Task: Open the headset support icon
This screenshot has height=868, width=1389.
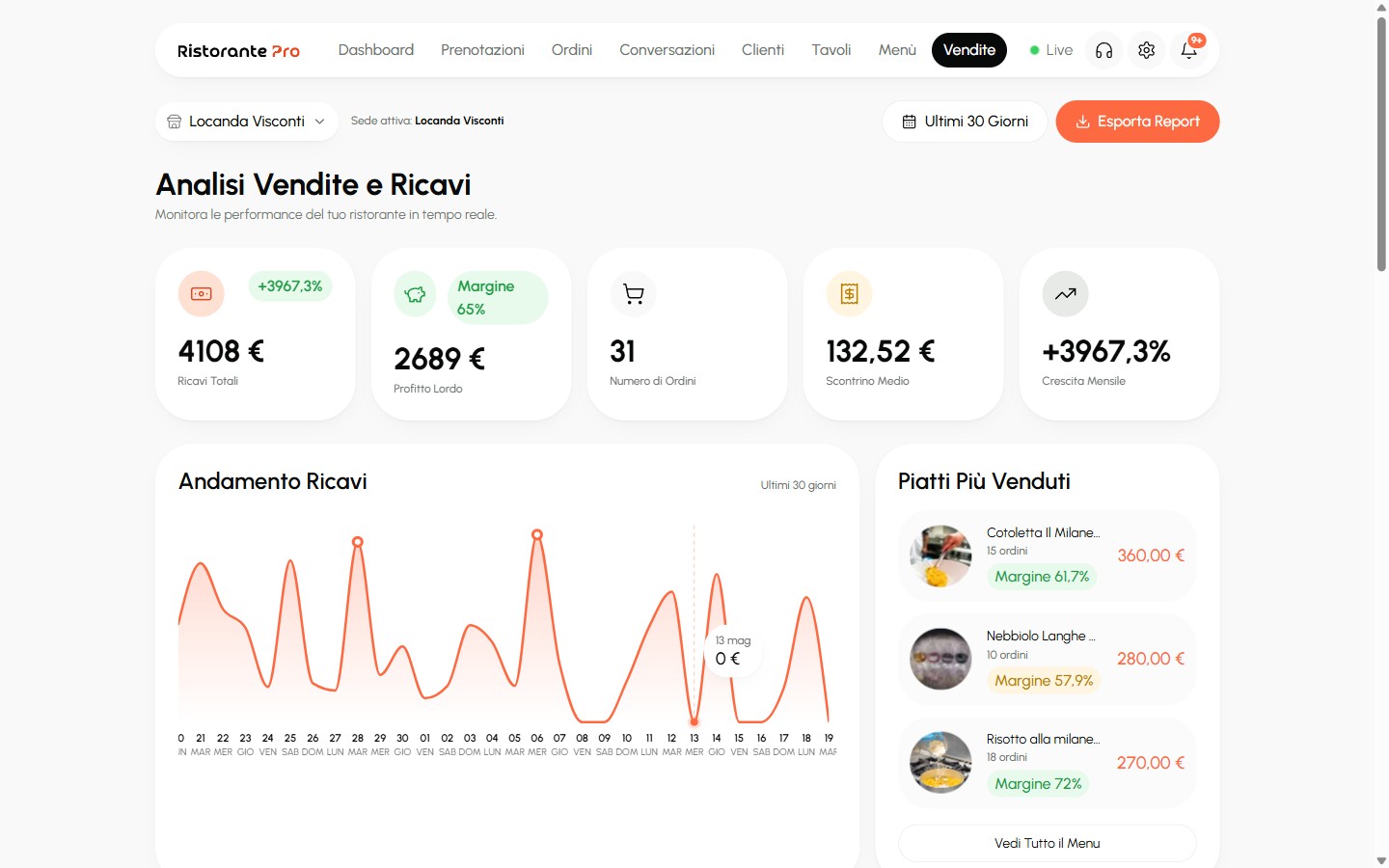Action: coord(1103,50)
